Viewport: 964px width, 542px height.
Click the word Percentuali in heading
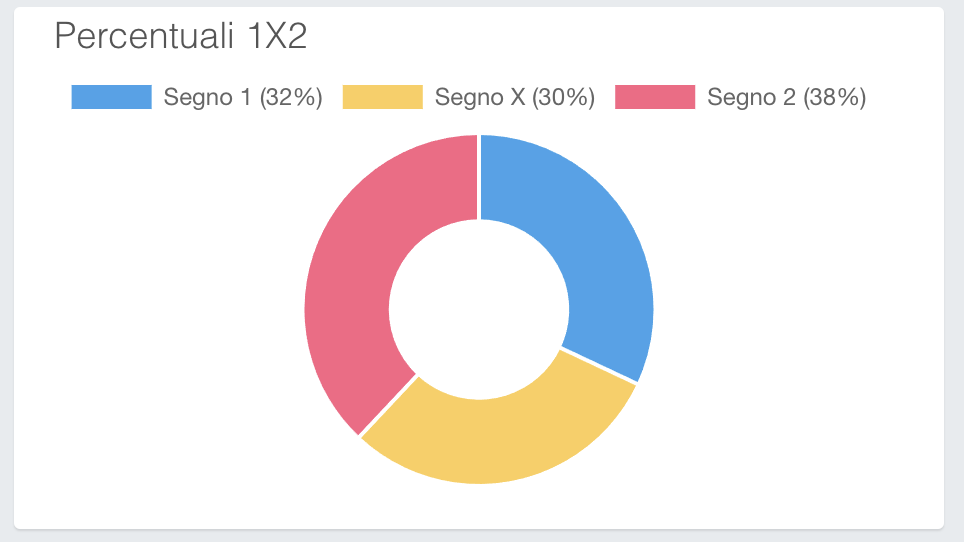point(144,36)
